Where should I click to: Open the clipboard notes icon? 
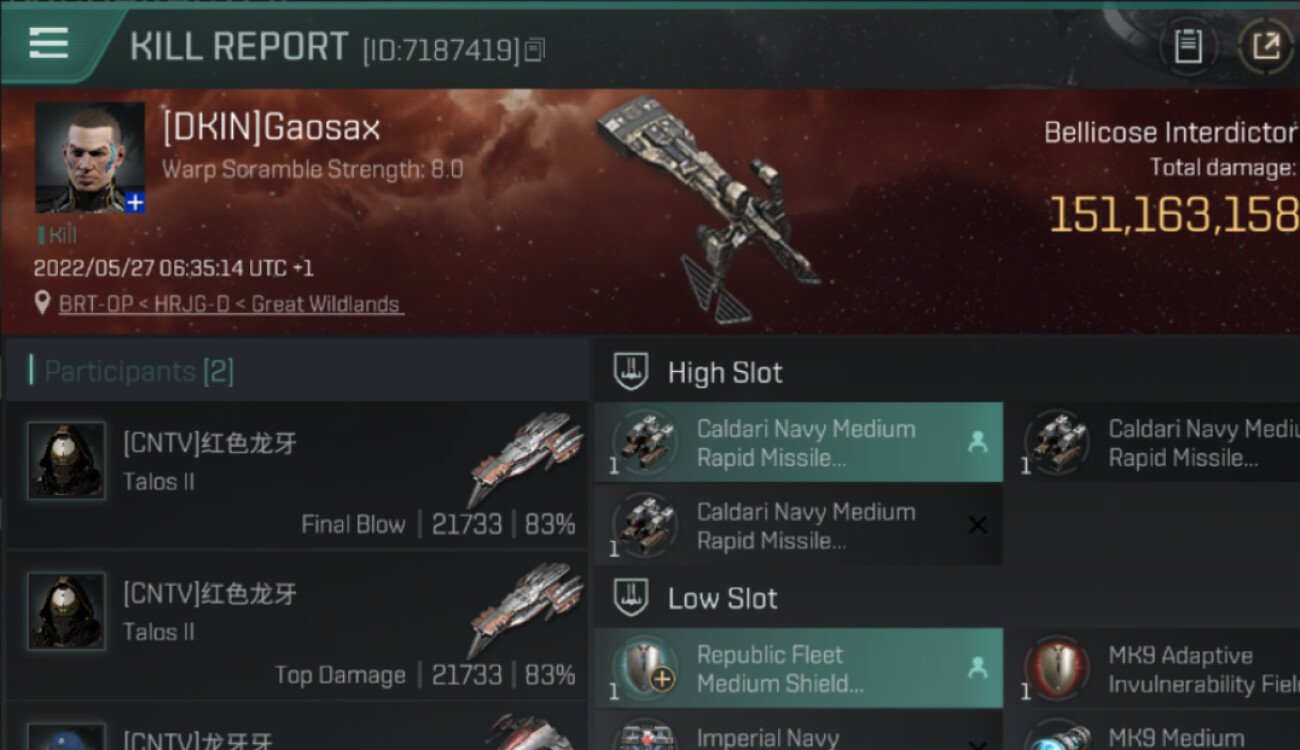[x=1187, y=46]
